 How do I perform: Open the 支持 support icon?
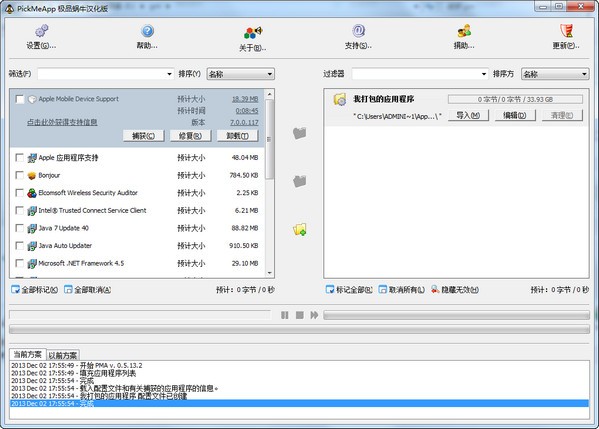click(x=358, y=31)
